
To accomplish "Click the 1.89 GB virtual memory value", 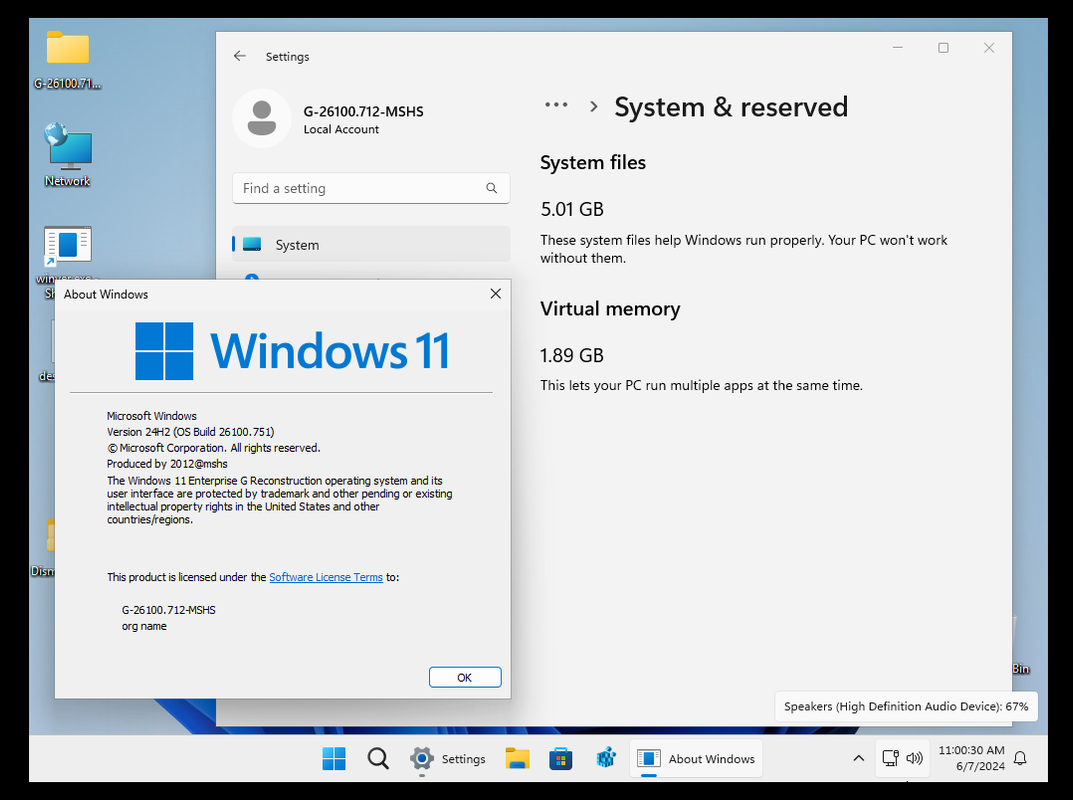I will click(572, 356).
